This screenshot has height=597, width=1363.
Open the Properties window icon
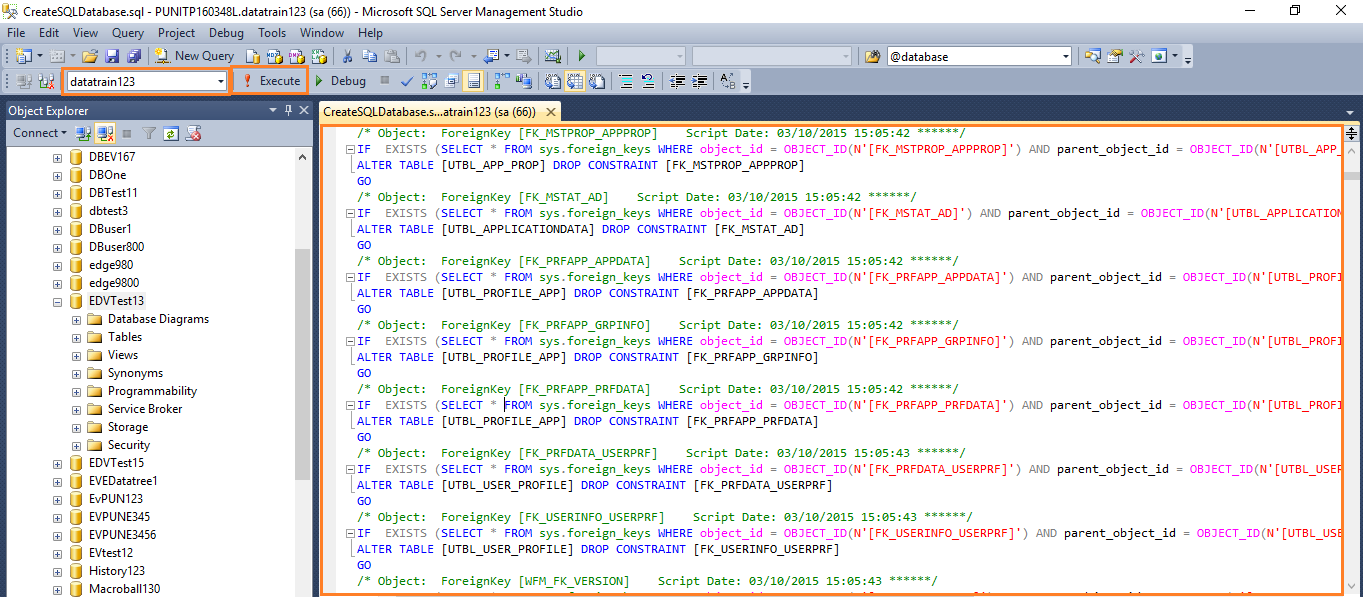[1113, 56]
